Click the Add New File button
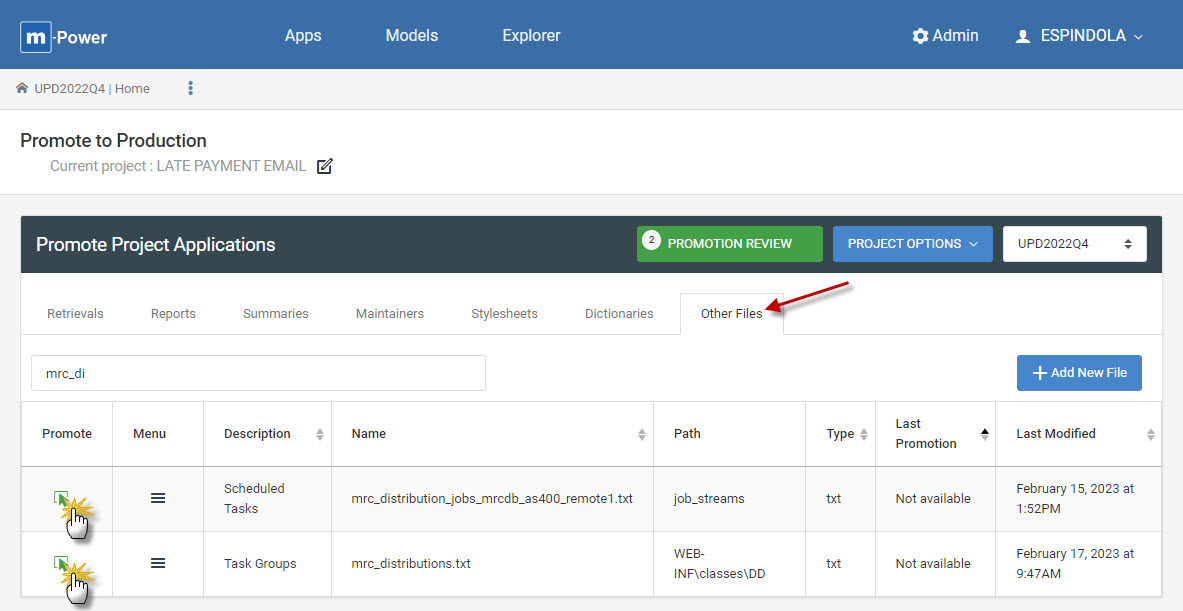Image resolution: width=1183 pixels, height=611 pixels. pyautogui.click(x=1078, y=372)
